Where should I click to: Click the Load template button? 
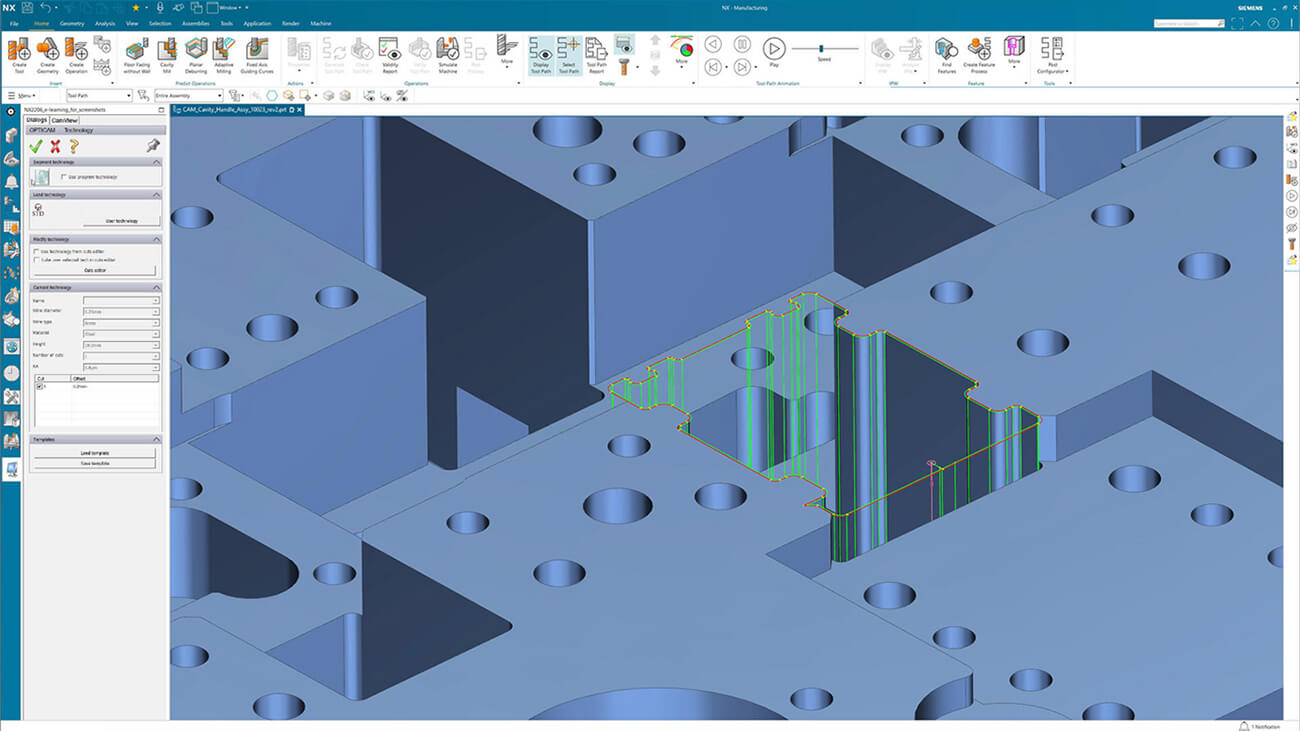[94, 453]
